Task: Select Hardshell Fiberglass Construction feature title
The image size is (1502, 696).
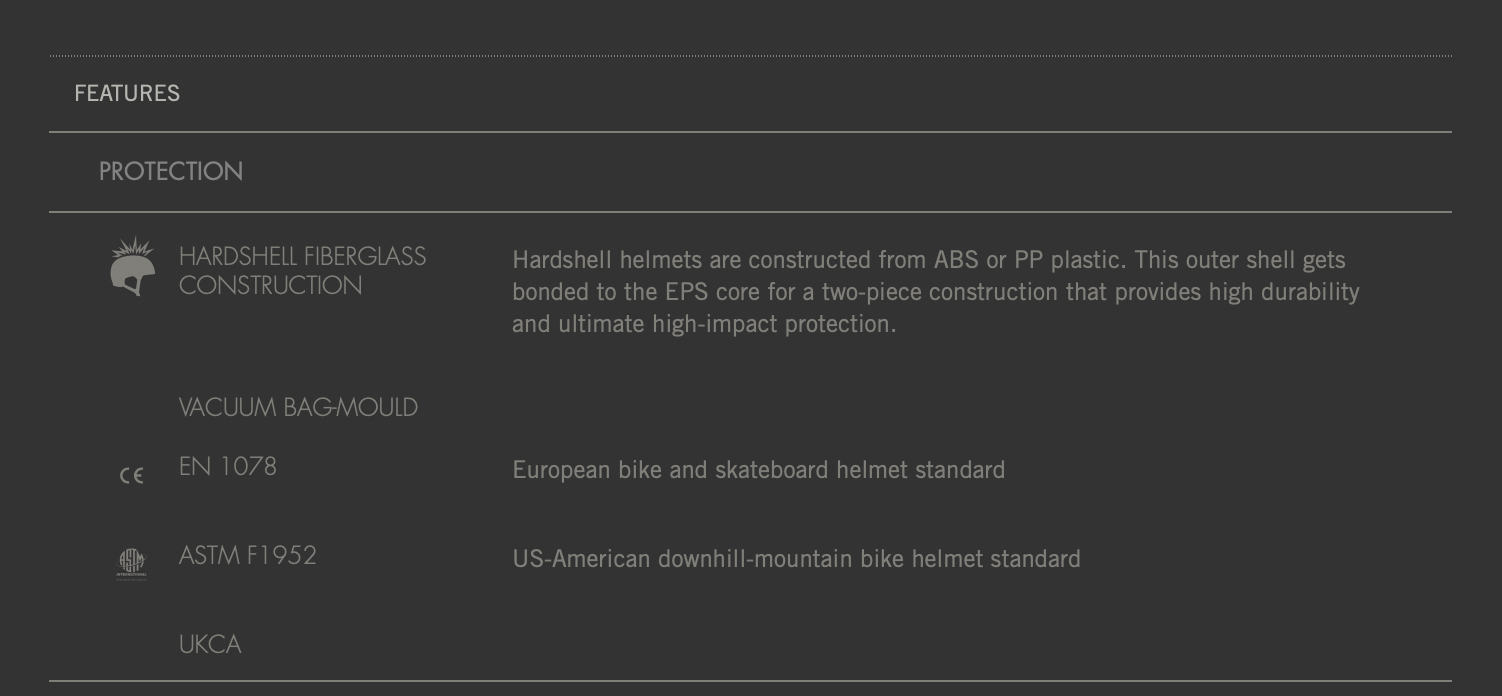Action: pos(303,271)
